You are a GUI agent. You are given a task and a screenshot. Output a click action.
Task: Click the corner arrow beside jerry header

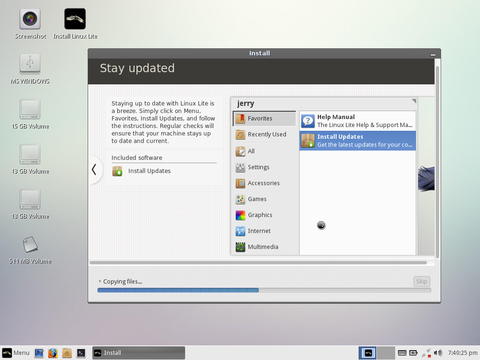[x=414, y=101]
